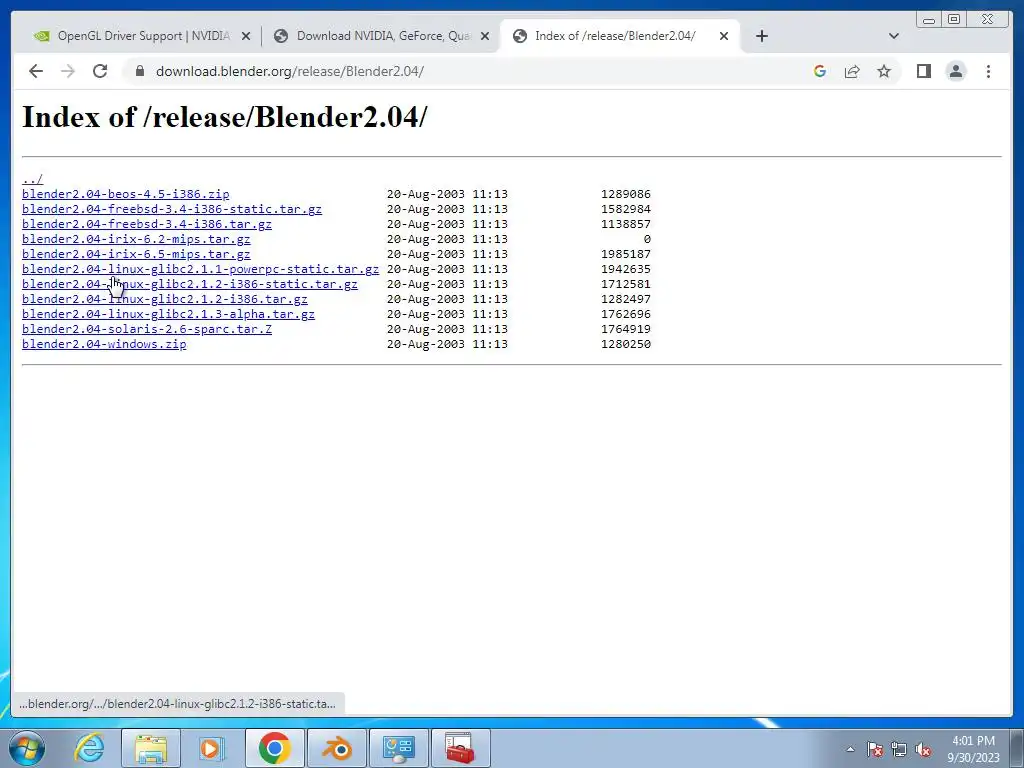Open Windows Start menu
Viewport: 1024px width, 768px height.
26,748
